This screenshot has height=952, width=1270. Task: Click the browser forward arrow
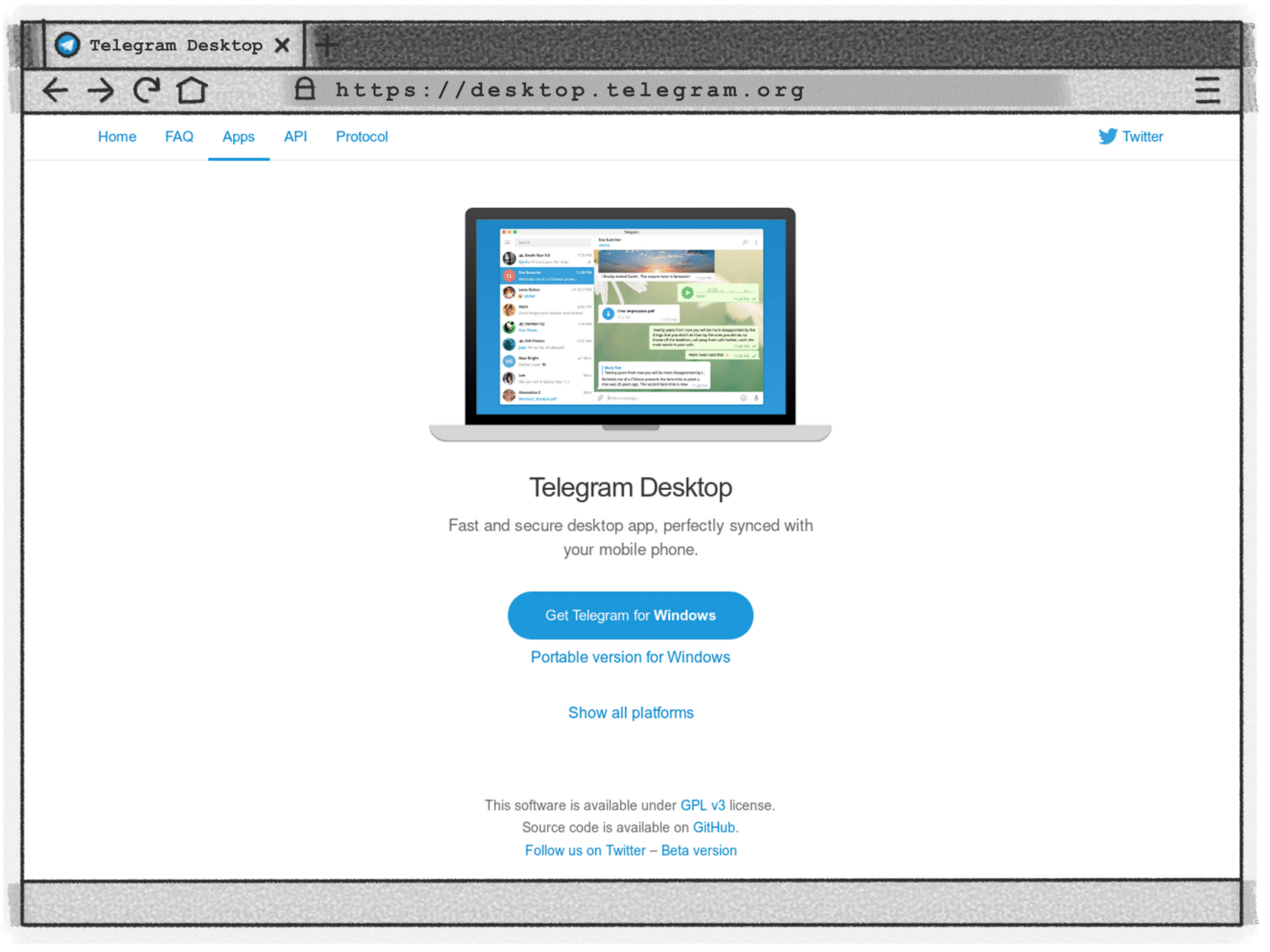pos(101,90)
